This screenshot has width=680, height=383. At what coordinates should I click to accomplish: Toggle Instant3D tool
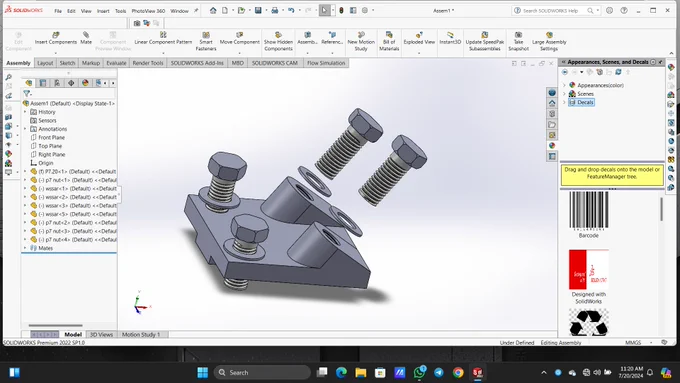pyautogui.click(x=450, y=38)
